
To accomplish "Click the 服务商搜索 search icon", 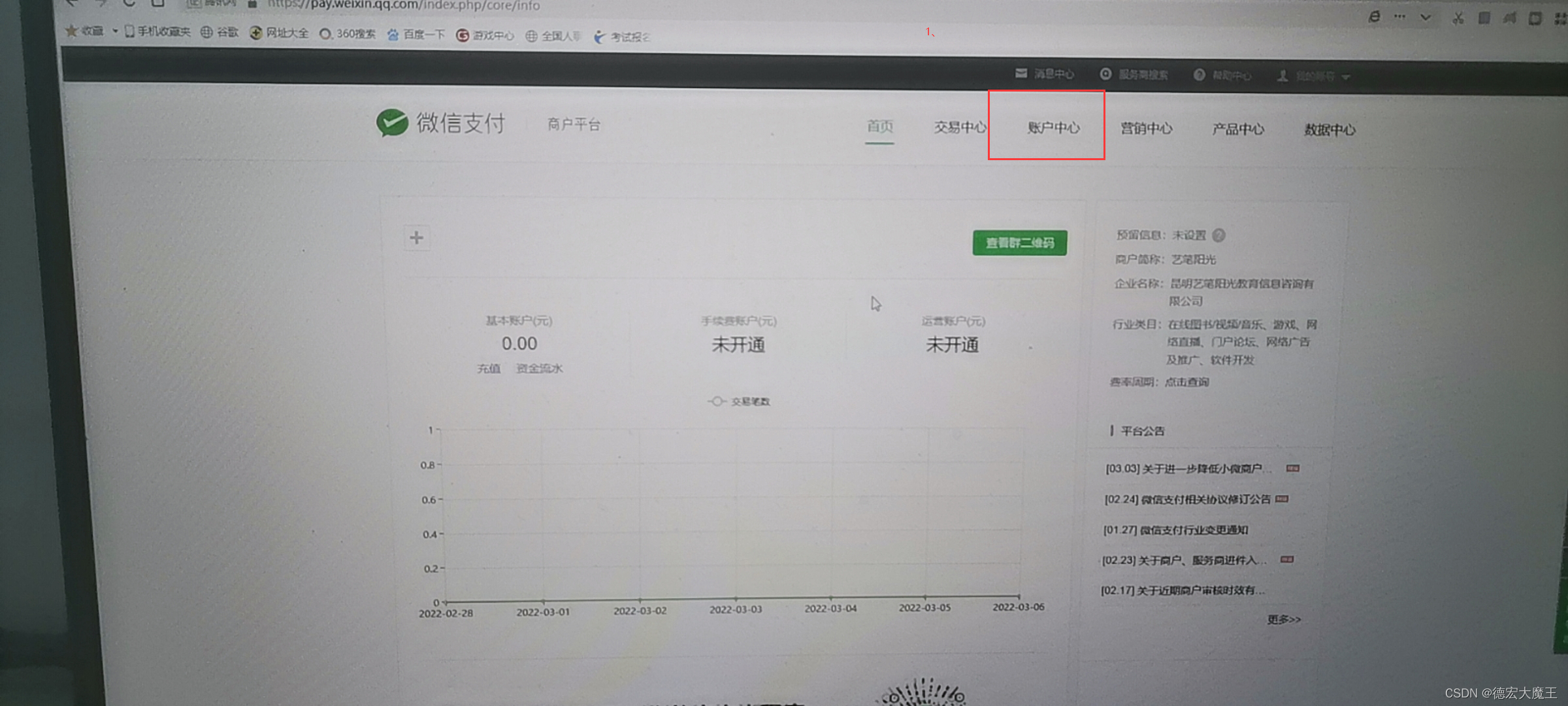I will (x=1105, y=74).
